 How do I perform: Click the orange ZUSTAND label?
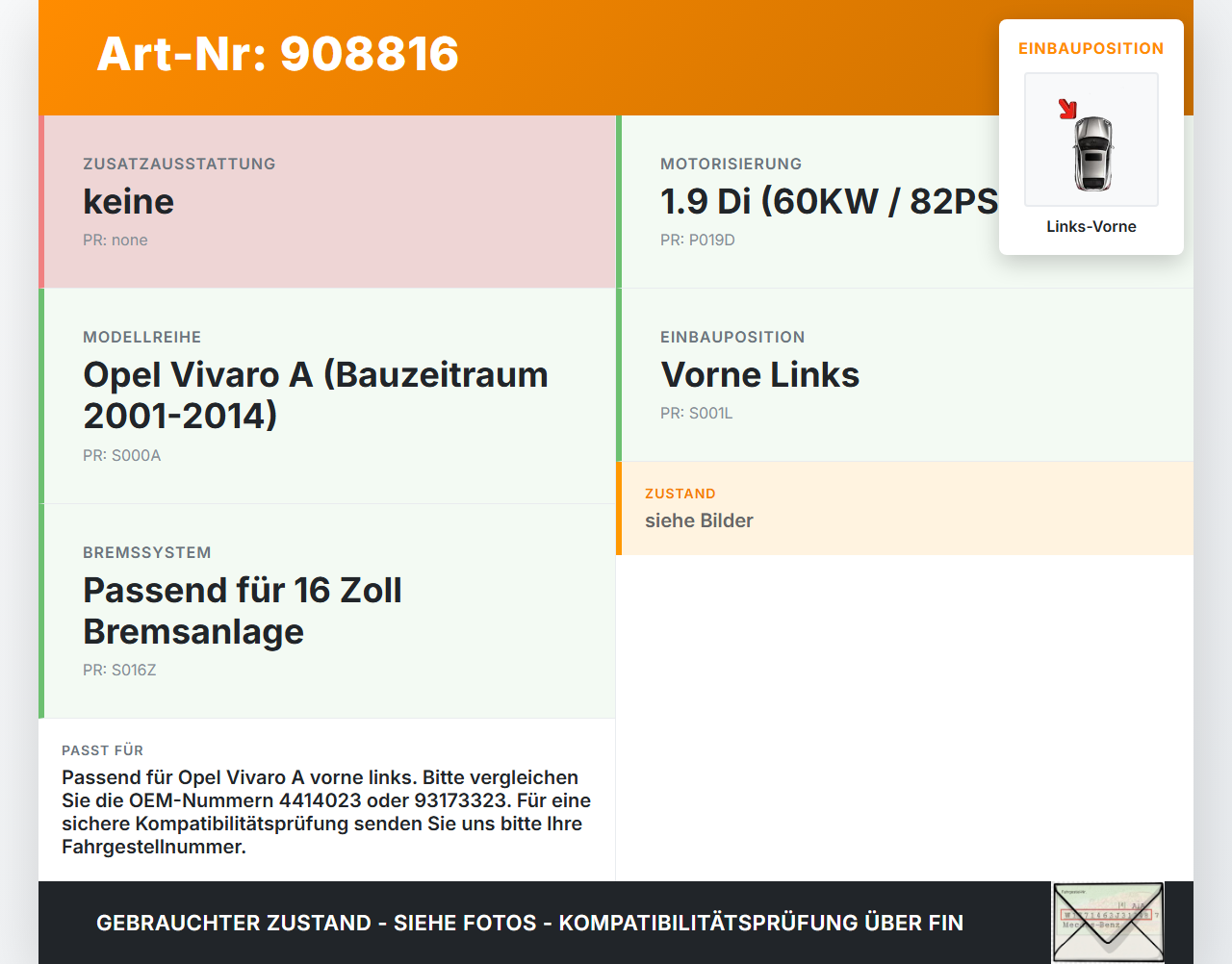pos(680,494)
